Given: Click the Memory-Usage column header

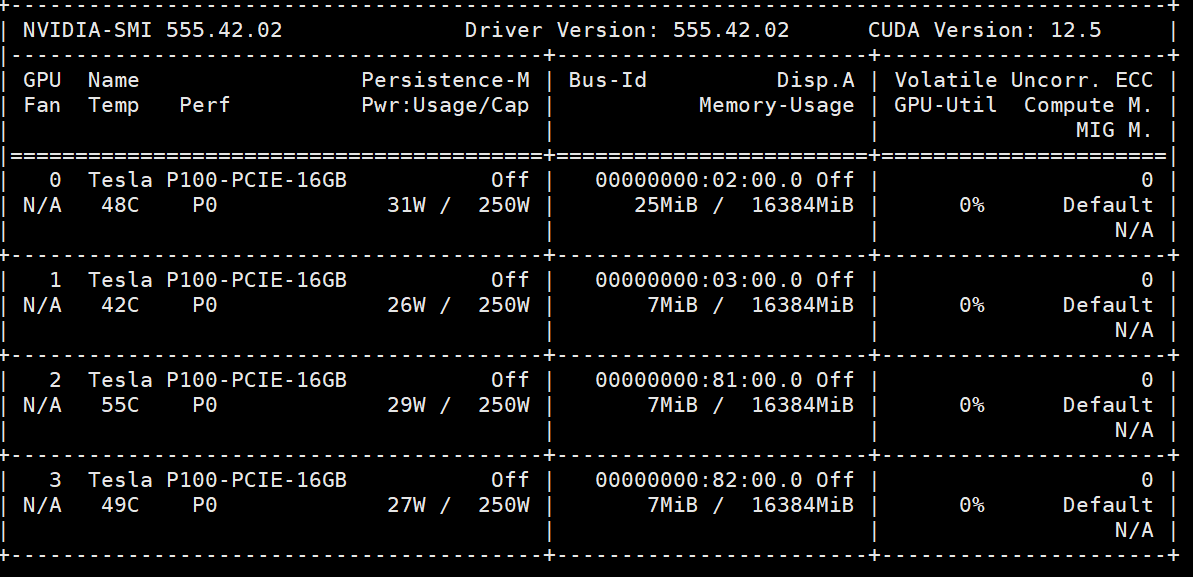Looking at the screenshot, I should [776, 105].
